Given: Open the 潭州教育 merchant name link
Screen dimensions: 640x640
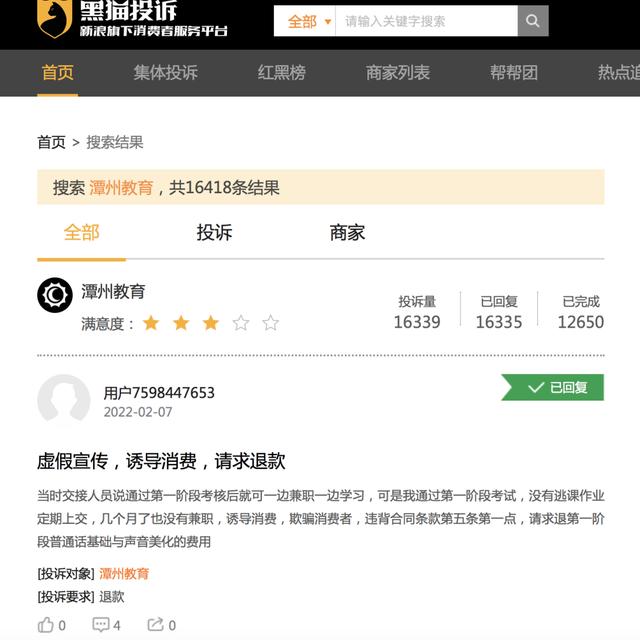Looking at the screenshot, I should tap(113, 291).
